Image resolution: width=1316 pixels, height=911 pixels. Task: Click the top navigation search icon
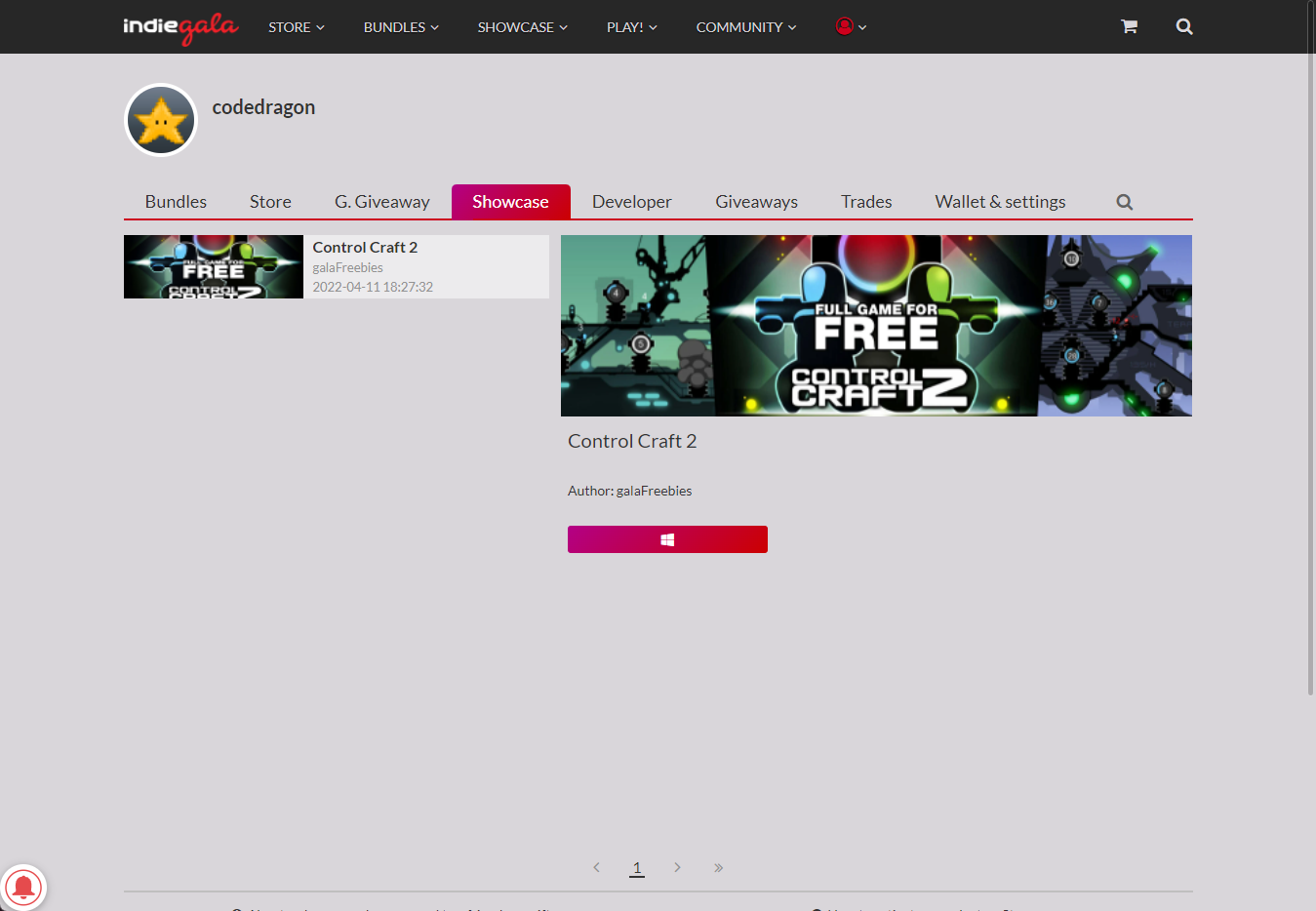click(x=1184, y=26)
